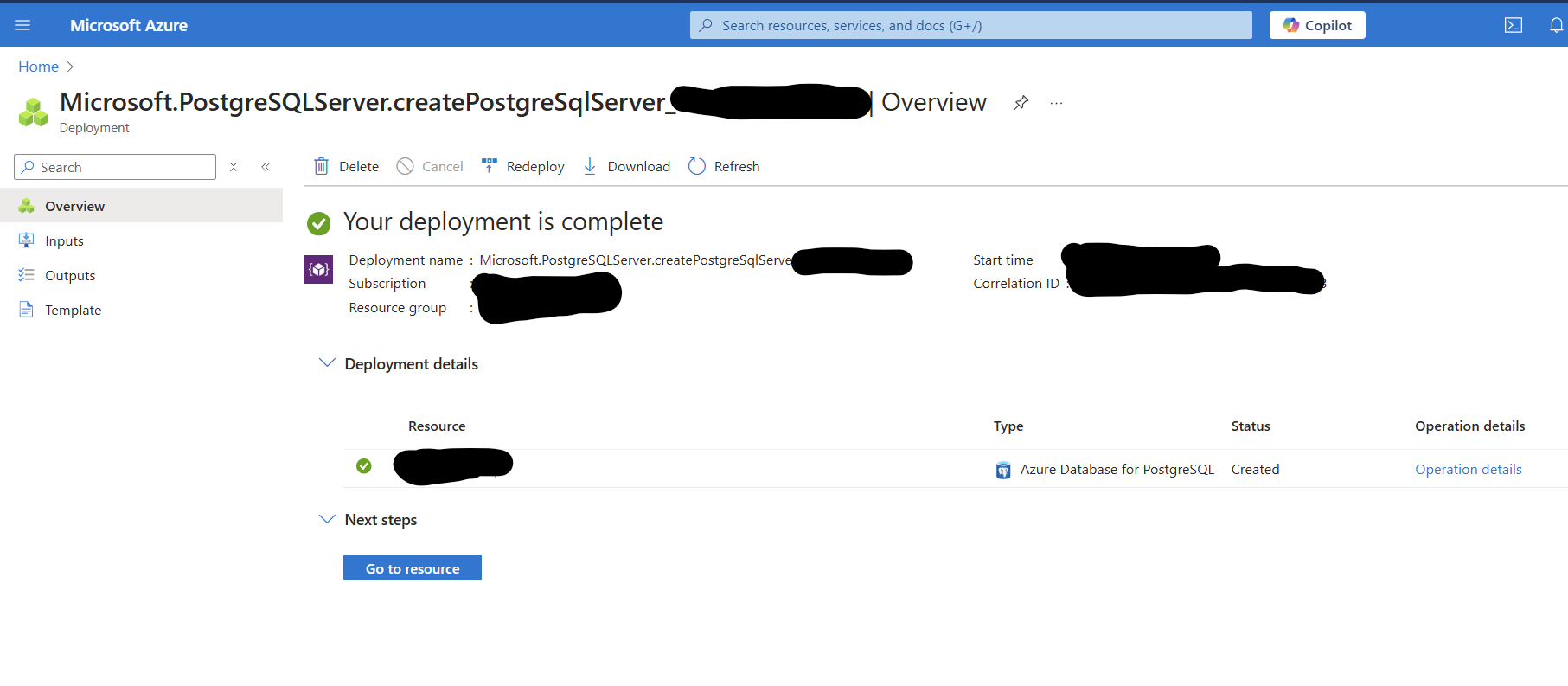
Task: Click the Refresh toolbar label
Action: pos(737,166)
